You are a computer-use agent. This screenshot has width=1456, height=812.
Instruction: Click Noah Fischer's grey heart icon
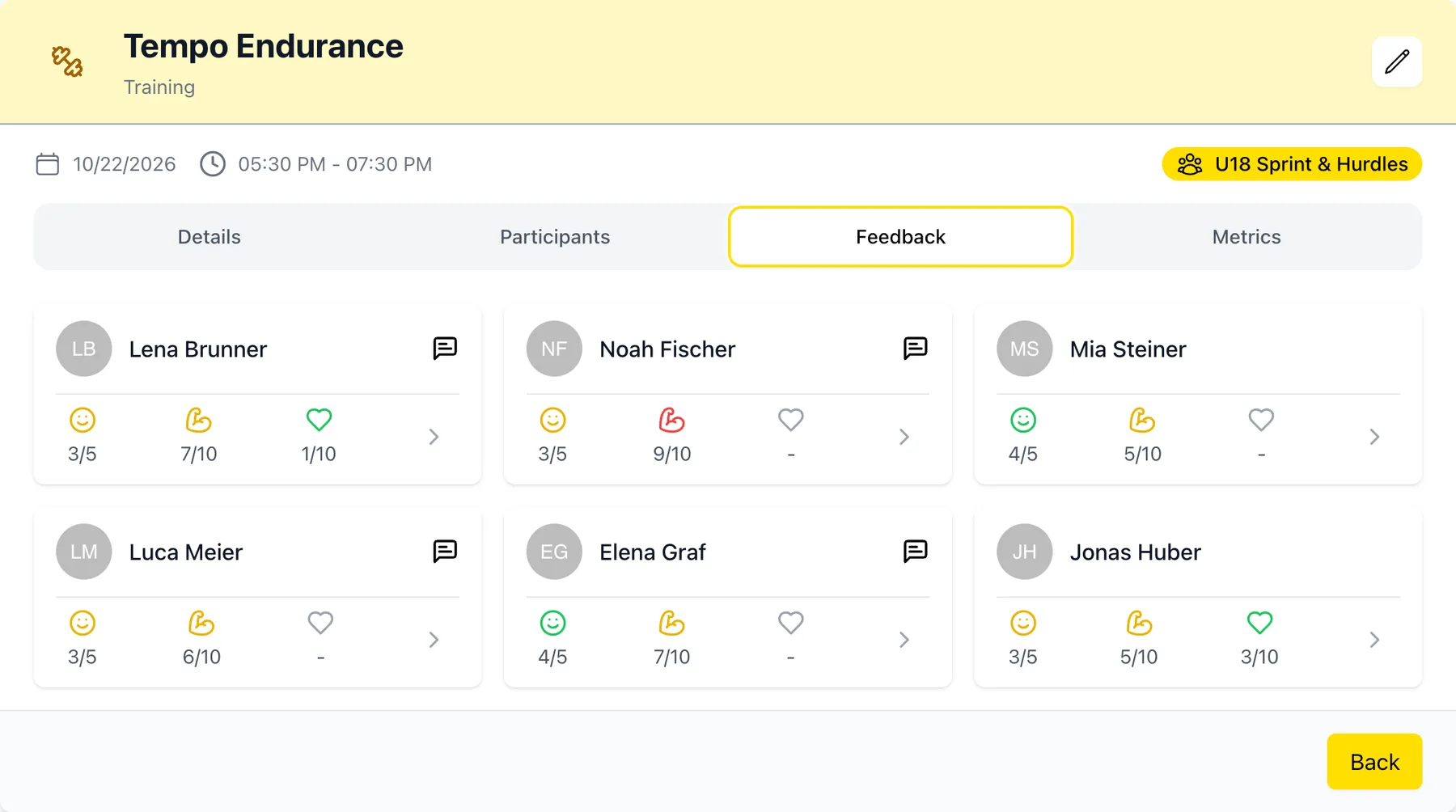coord(791,420)
